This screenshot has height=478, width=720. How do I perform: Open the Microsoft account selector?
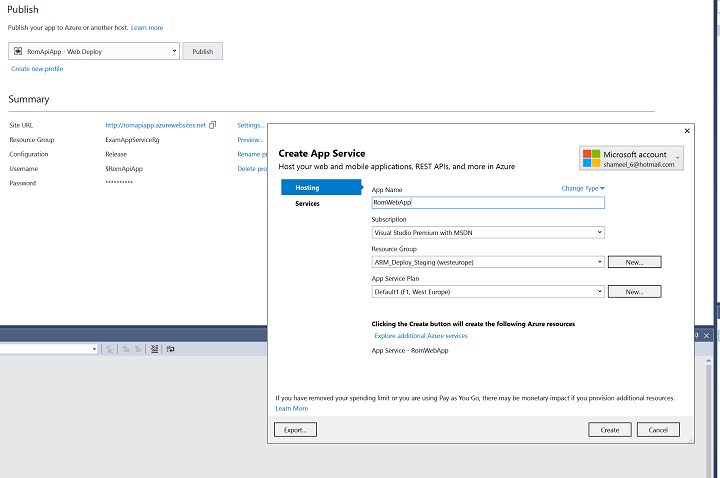[631, 158]
